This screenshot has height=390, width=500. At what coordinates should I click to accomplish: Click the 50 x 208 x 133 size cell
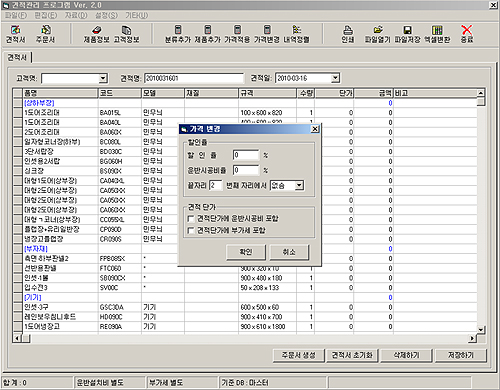coord(267,288)
